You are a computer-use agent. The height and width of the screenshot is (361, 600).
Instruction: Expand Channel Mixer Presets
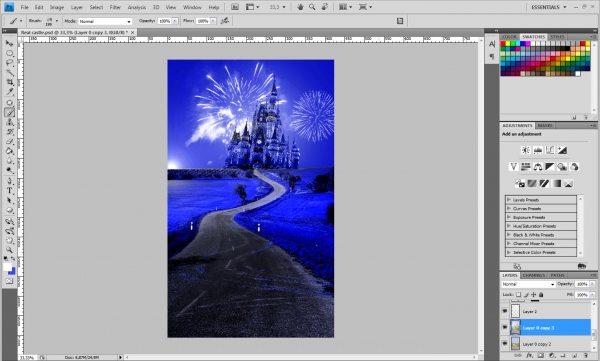tap(509, 243)
